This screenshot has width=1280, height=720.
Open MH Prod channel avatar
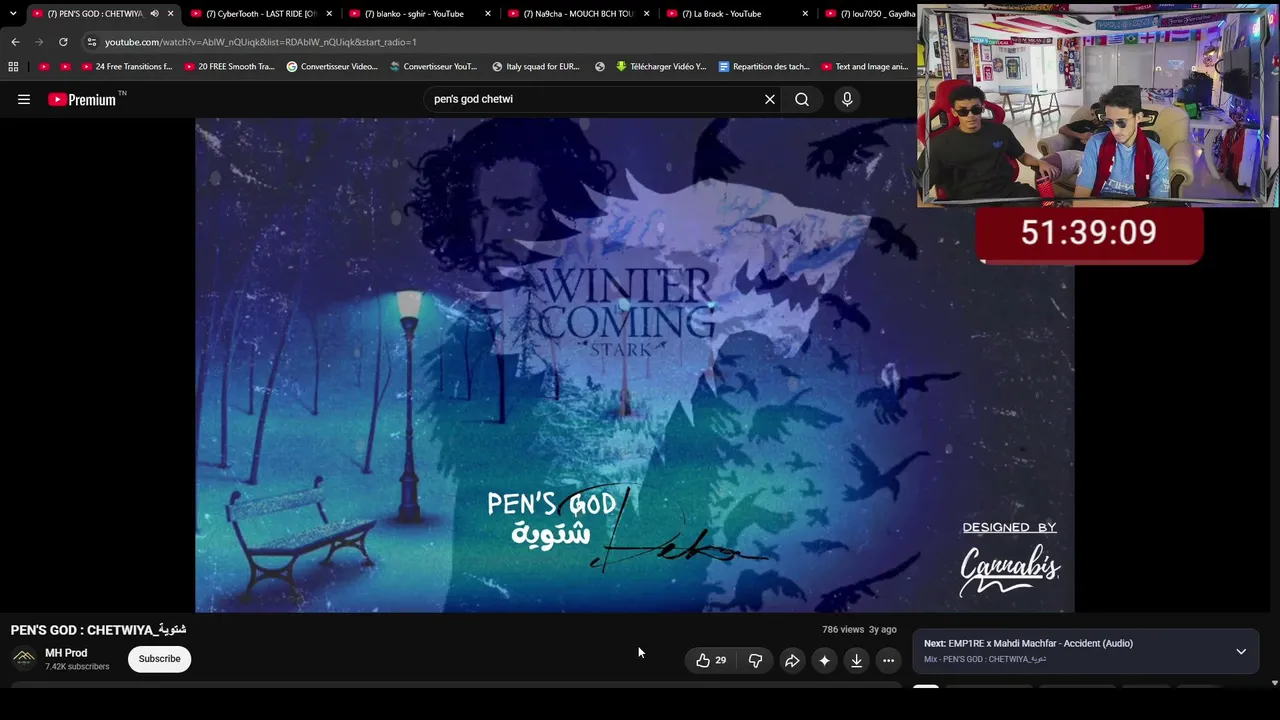point(24,659)
